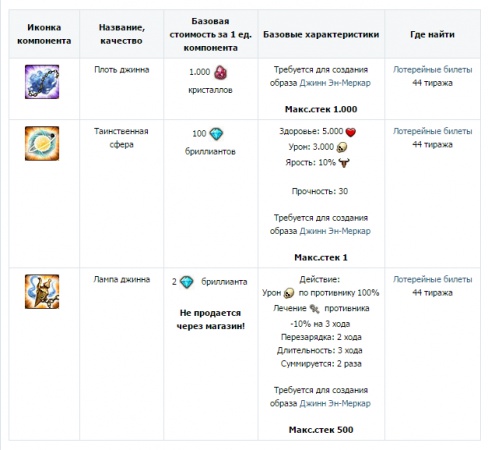
Task: Follow Джинн Эн-Меркар link in first row
Action: pyautogui.click(x=335, y=83)
